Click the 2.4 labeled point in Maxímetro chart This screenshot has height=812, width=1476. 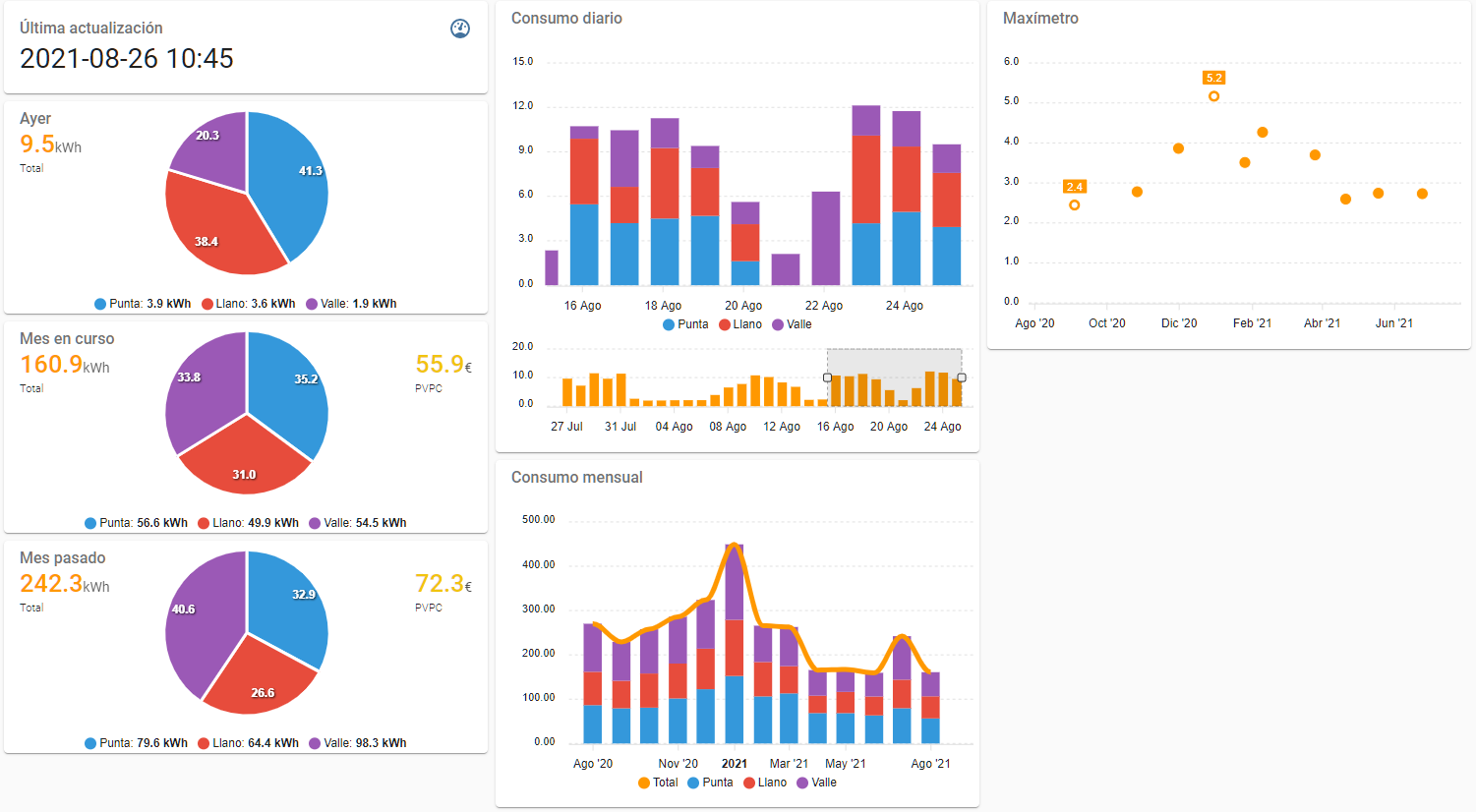click(1075, 205)
